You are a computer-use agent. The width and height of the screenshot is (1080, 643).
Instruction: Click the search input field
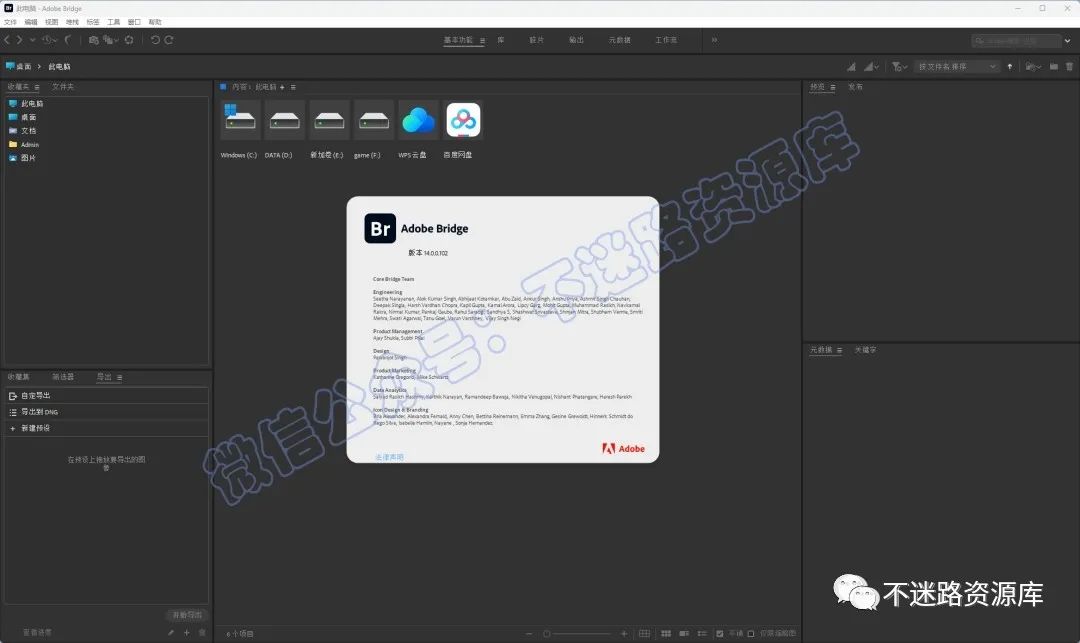pyautogui.click(x=1017, y=41)
